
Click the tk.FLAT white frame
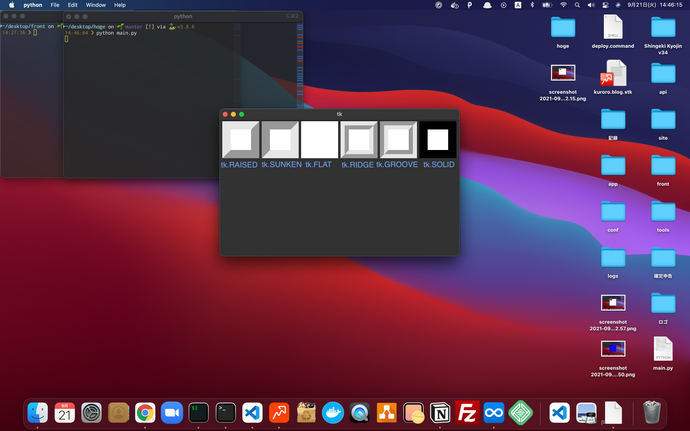[319, 140]
